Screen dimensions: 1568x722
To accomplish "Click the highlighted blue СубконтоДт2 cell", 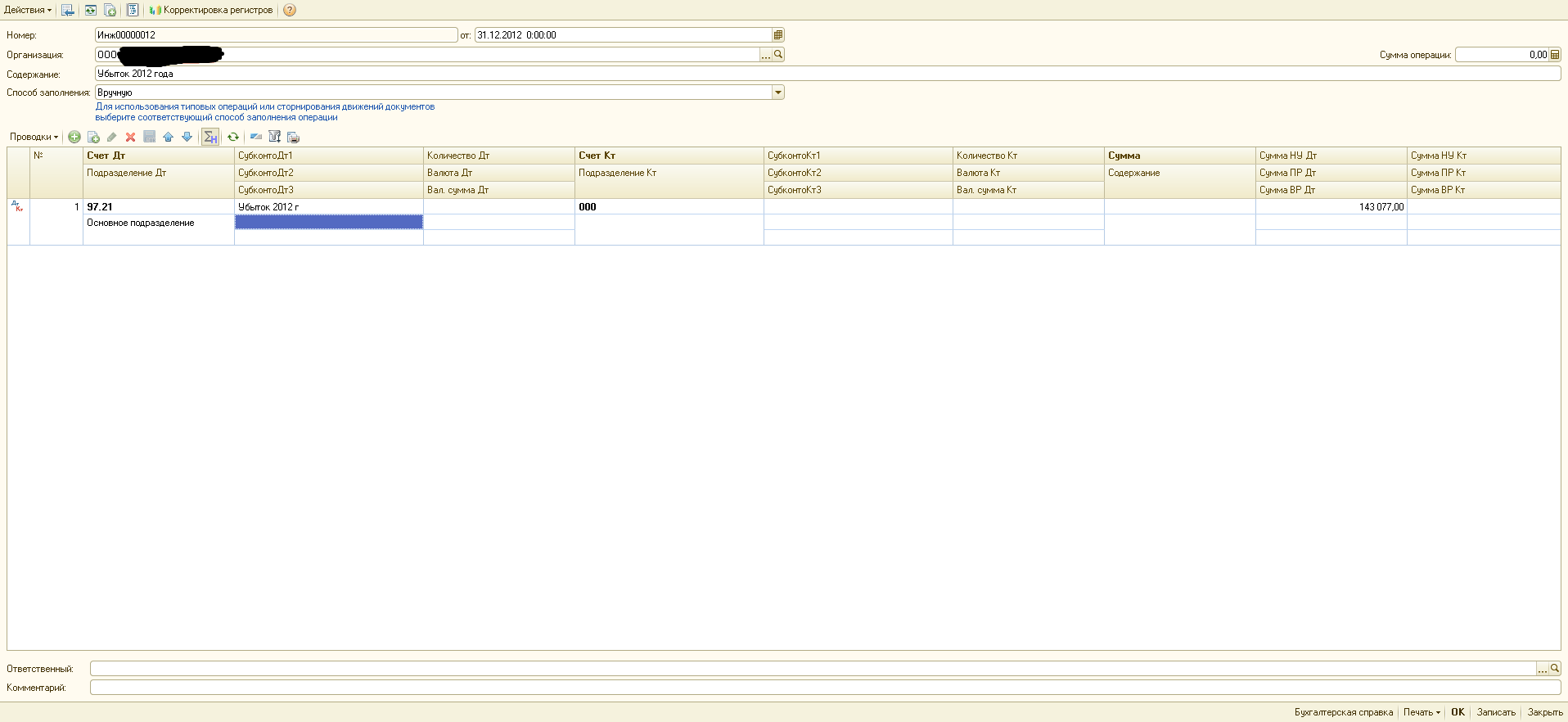I will [x=329, y=222].
